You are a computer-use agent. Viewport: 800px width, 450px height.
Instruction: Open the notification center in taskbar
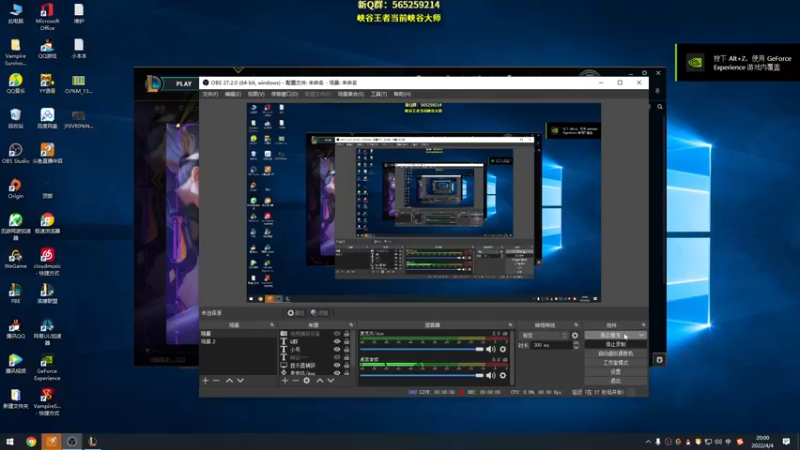point(786,441)
